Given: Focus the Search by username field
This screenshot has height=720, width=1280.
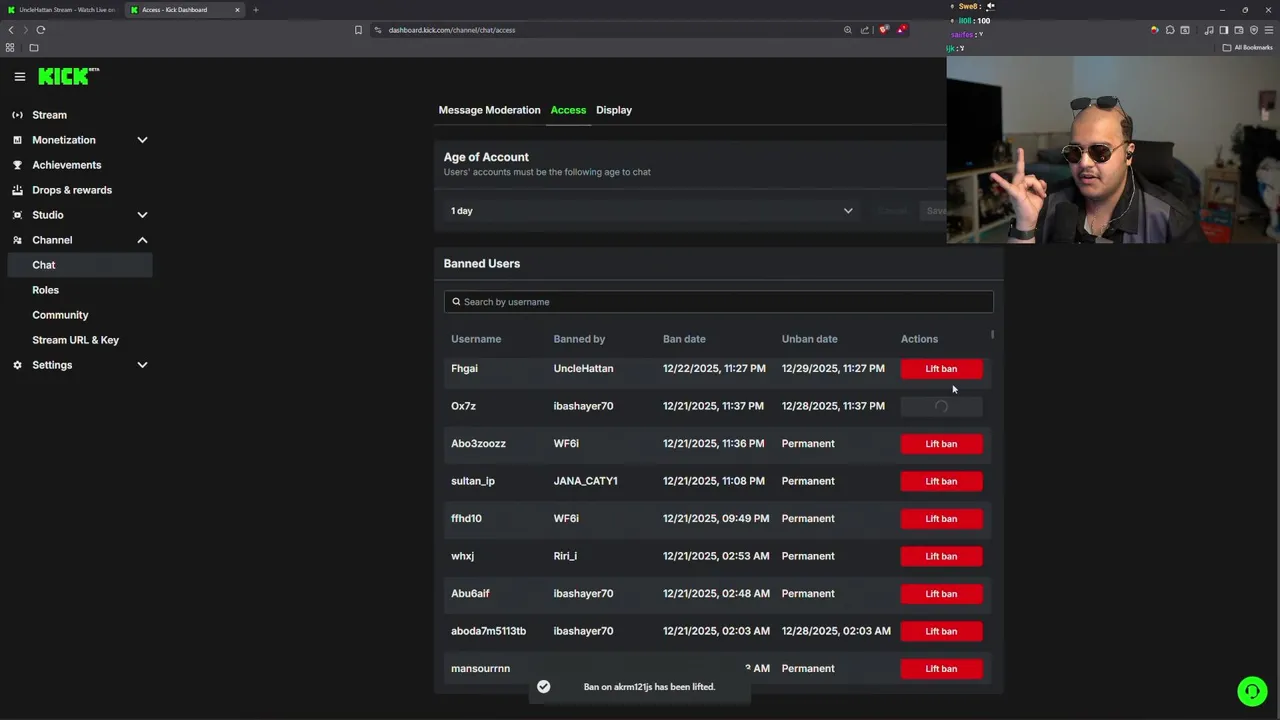Looking at the screenshot, I should pos(718,302).
